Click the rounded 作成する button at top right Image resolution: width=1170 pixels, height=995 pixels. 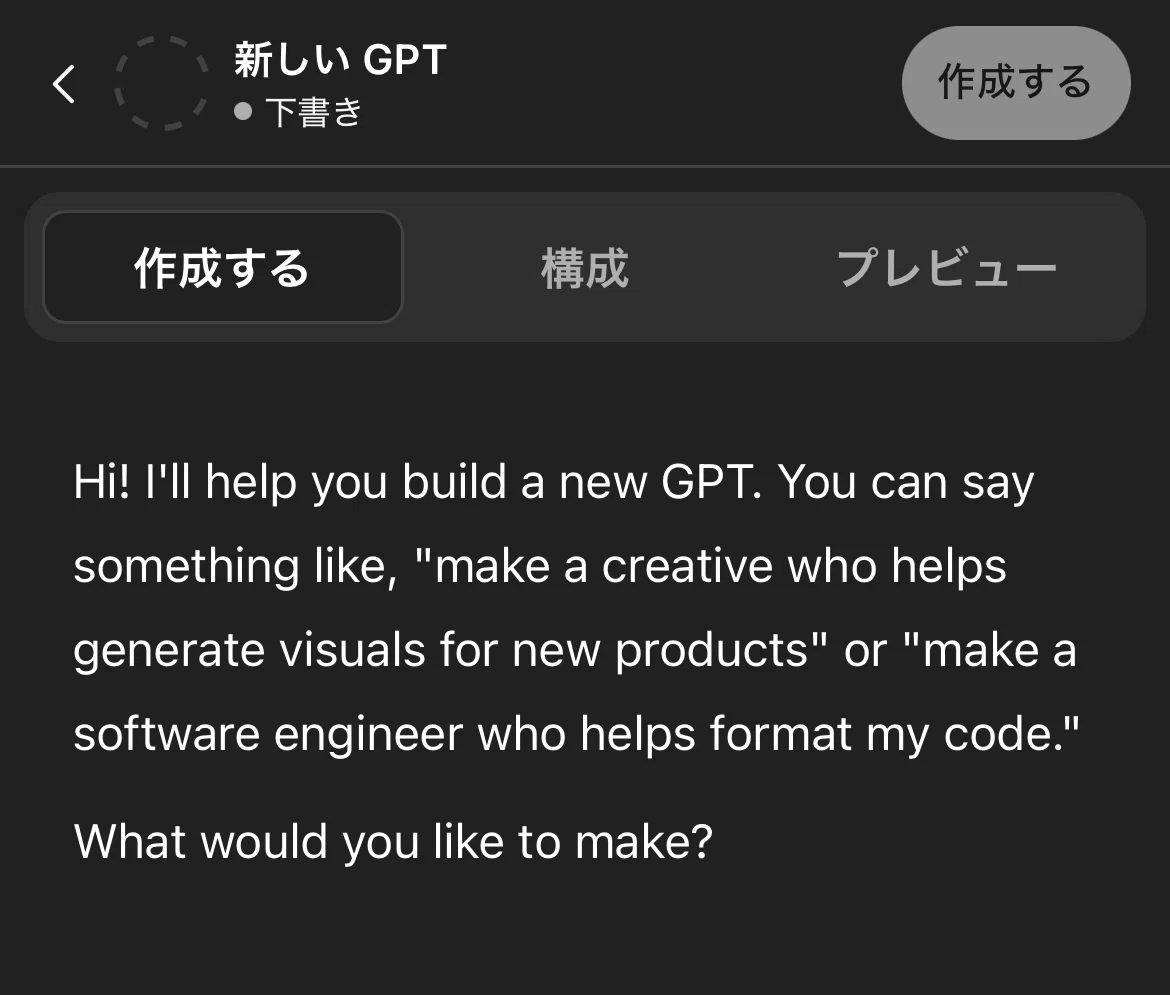tap(1016, 83)
